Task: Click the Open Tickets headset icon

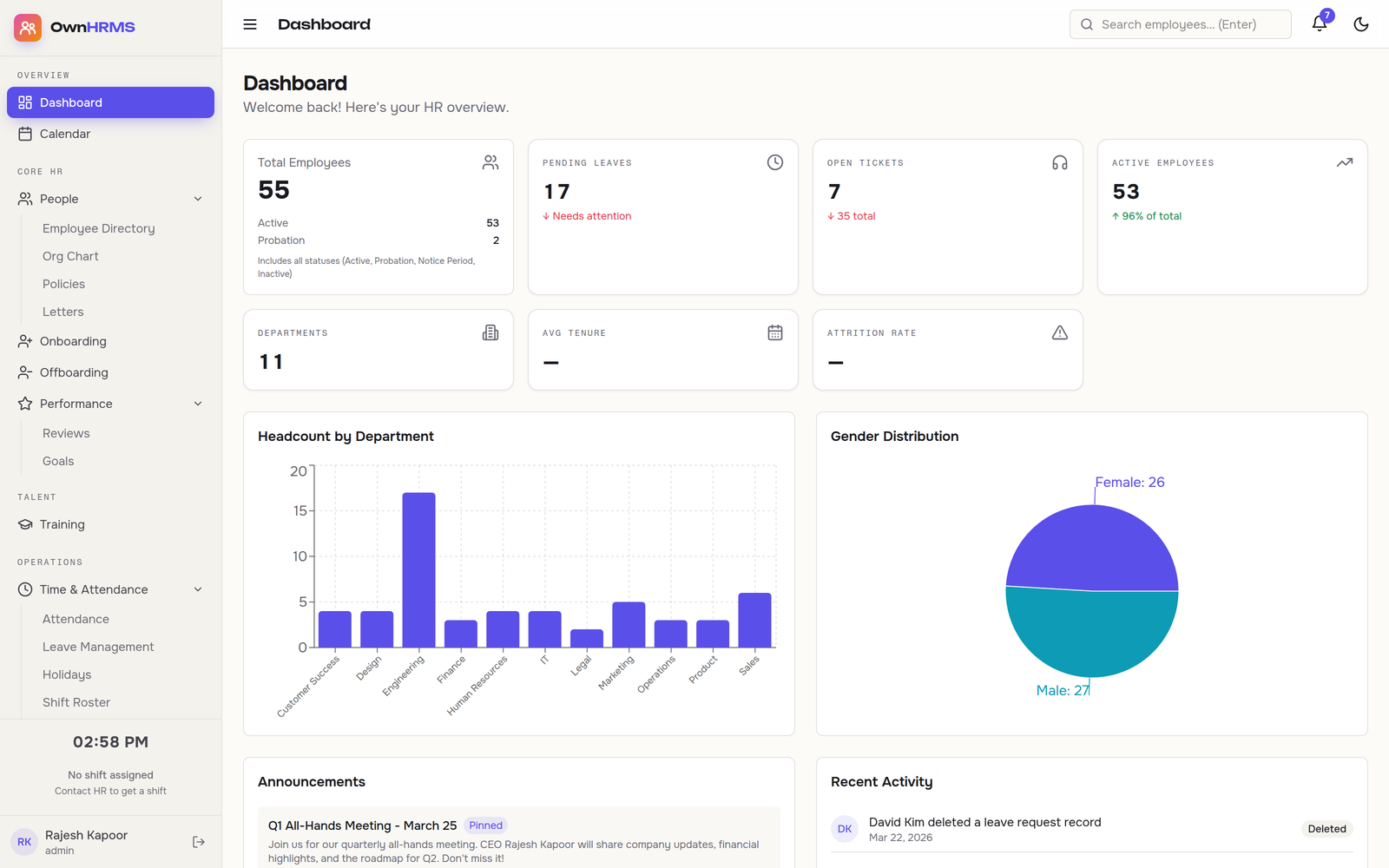Action: (1060, 162)
